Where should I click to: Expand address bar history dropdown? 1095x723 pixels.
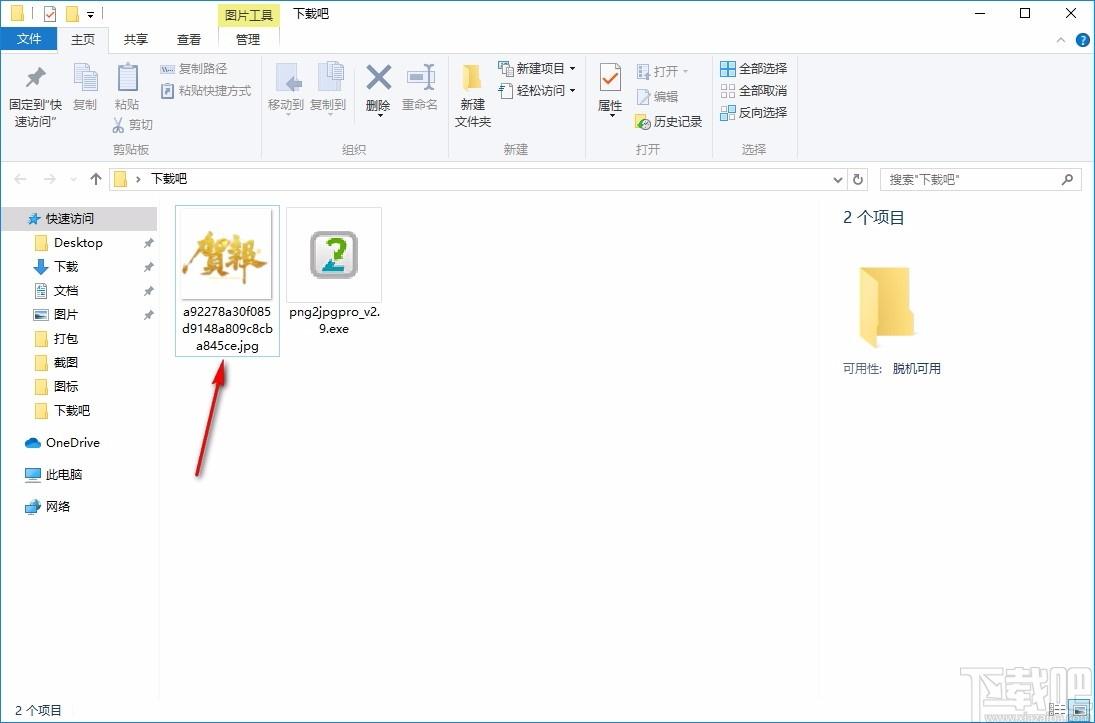click(x=838, y=180)
